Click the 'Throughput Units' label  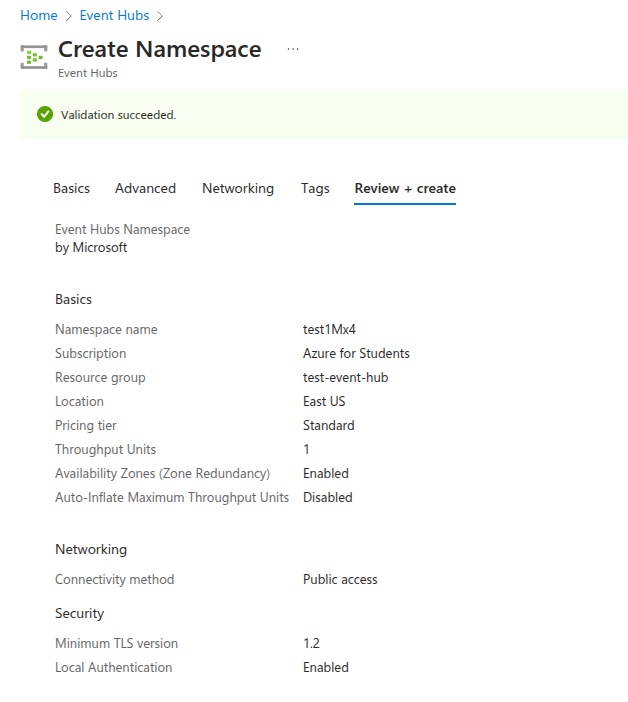[105, 449]
